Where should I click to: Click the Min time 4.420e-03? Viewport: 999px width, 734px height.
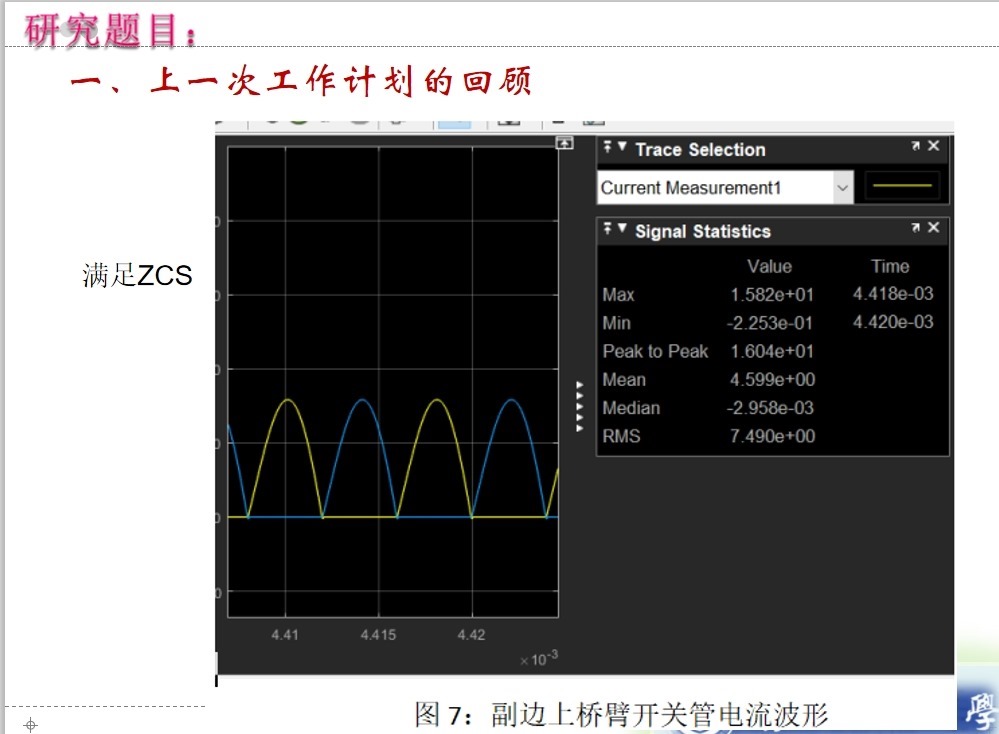(893, 322)
